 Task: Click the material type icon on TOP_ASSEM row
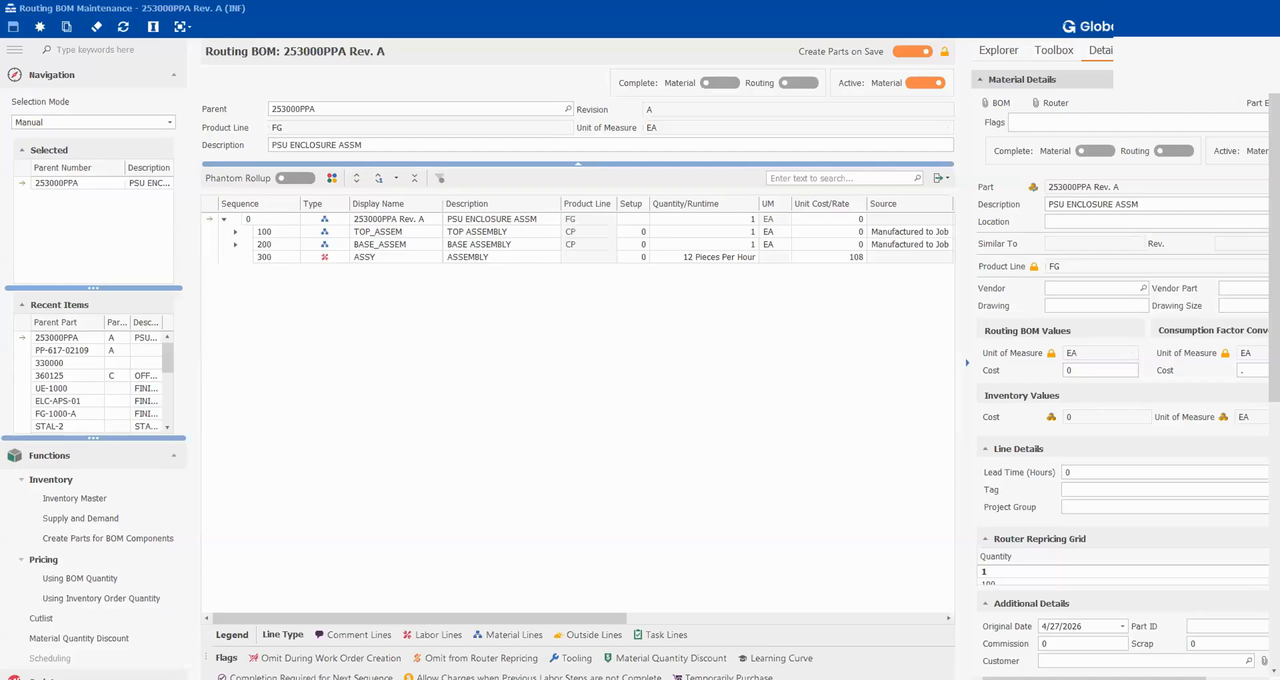(325, 232)
